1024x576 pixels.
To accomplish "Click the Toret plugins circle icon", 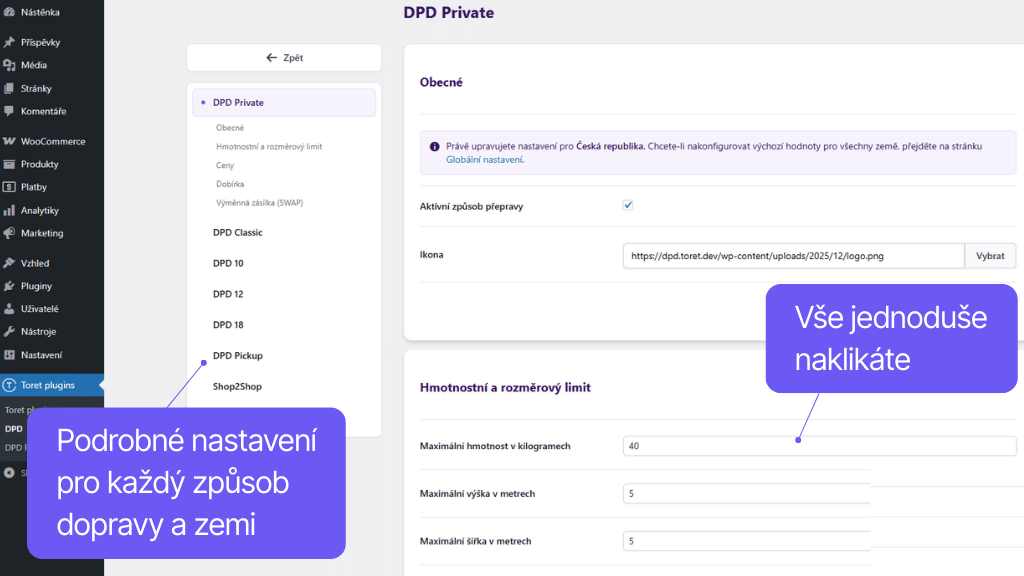I will 9,385.
